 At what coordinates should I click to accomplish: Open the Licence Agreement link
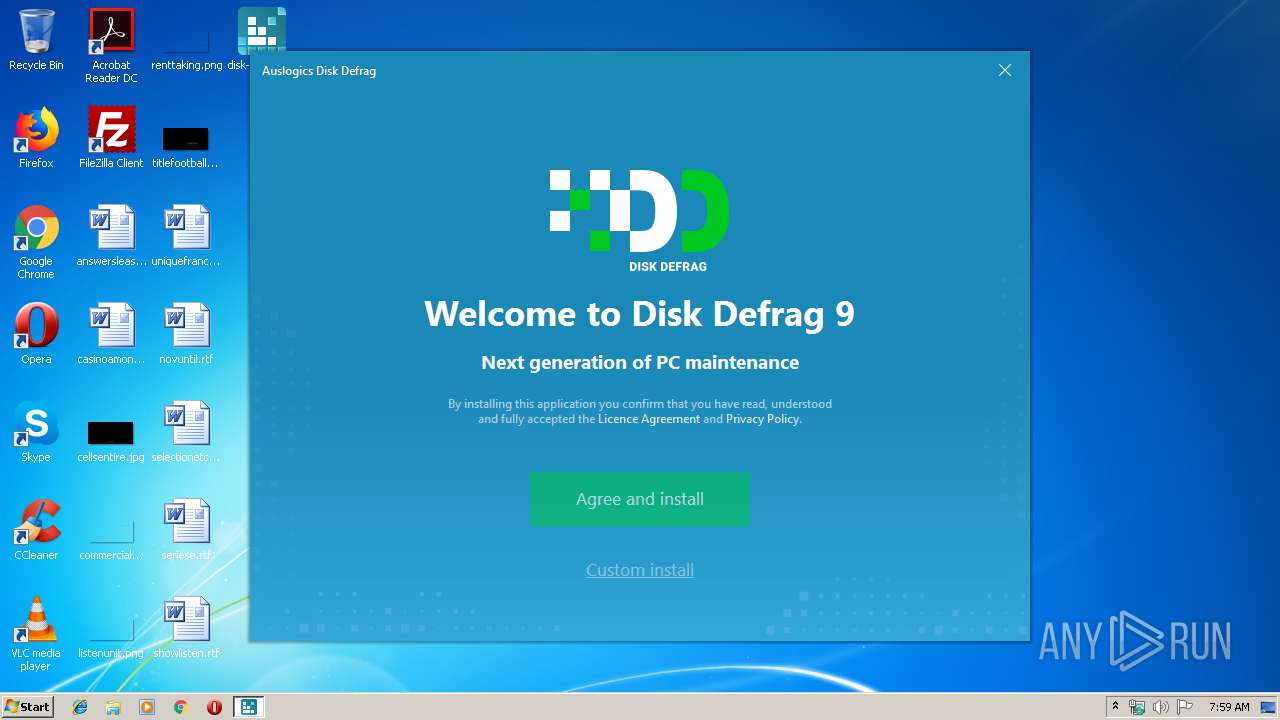point(649,419)
